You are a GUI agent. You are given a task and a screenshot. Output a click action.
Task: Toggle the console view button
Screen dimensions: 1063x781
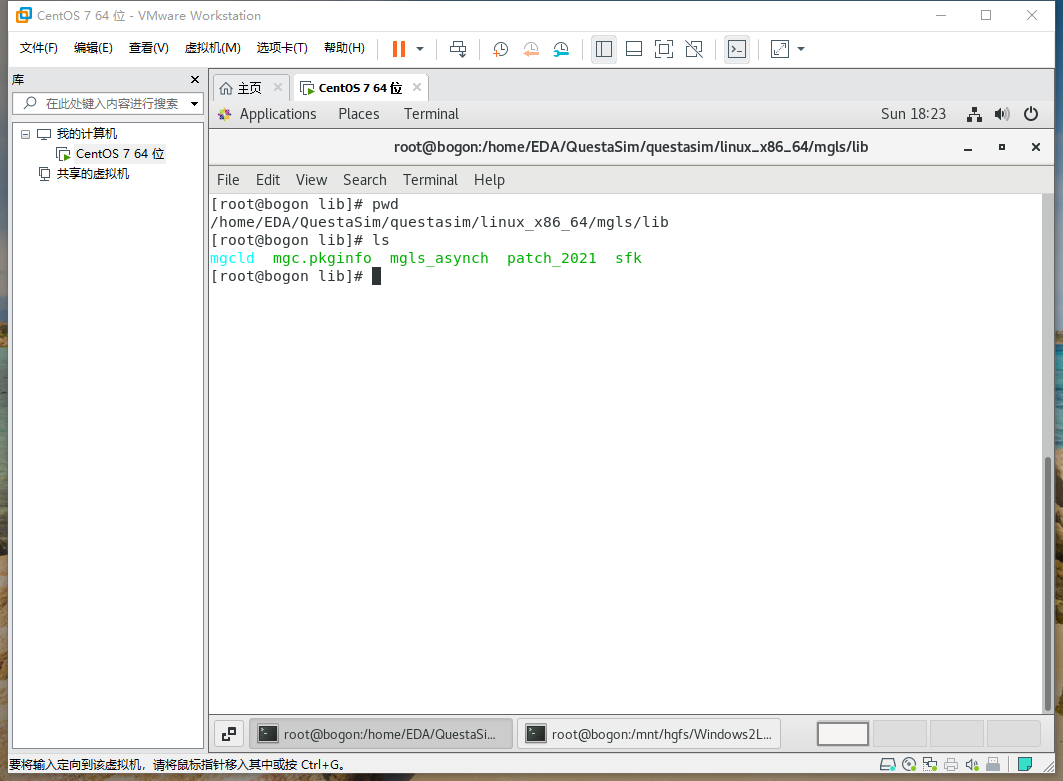click(737, 49)
